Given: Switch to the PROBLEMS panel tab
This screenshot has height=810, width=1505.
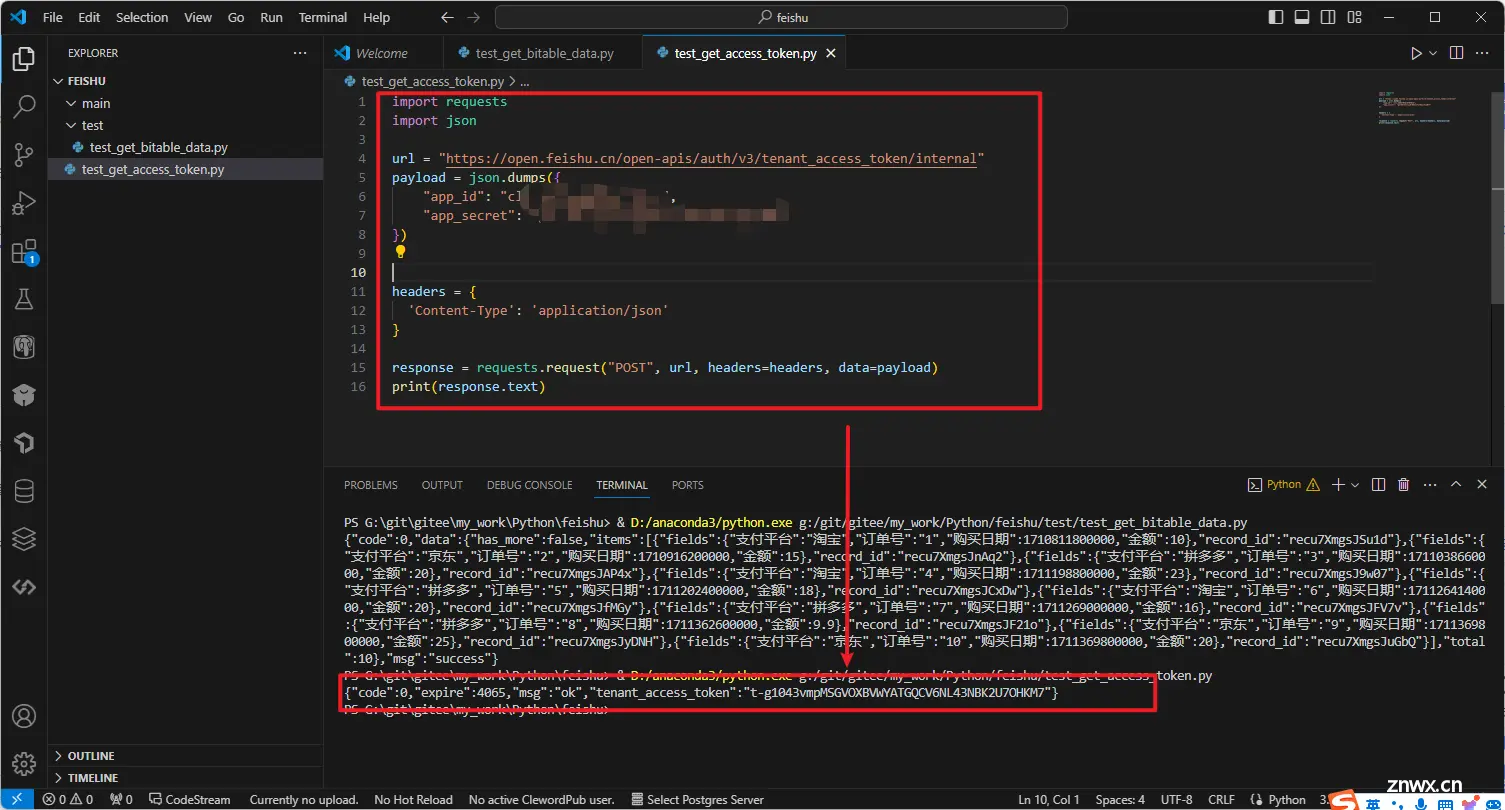Looking at the screenshot, I should [x=371, y=485].
